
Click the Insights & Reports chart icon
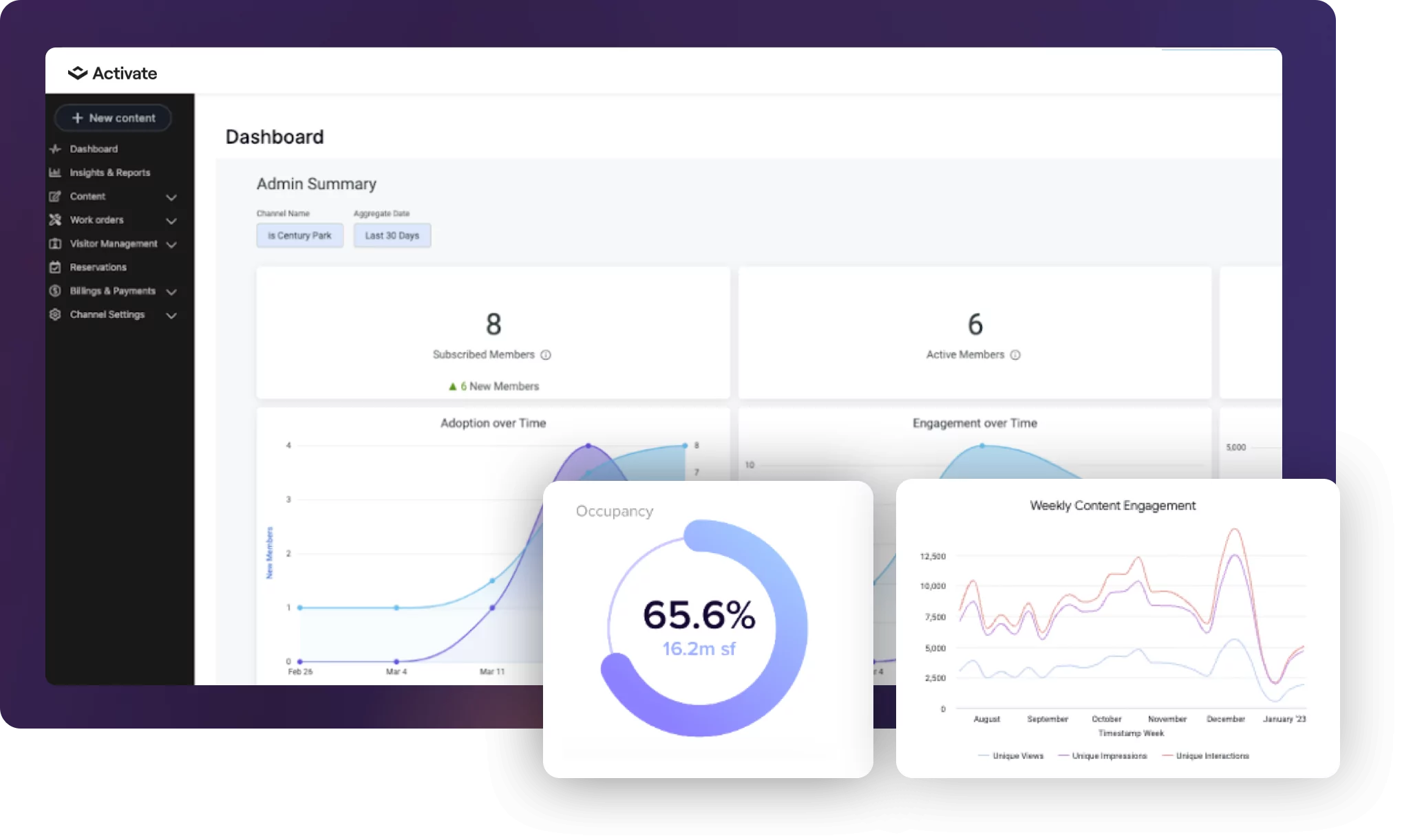[55, 173]
